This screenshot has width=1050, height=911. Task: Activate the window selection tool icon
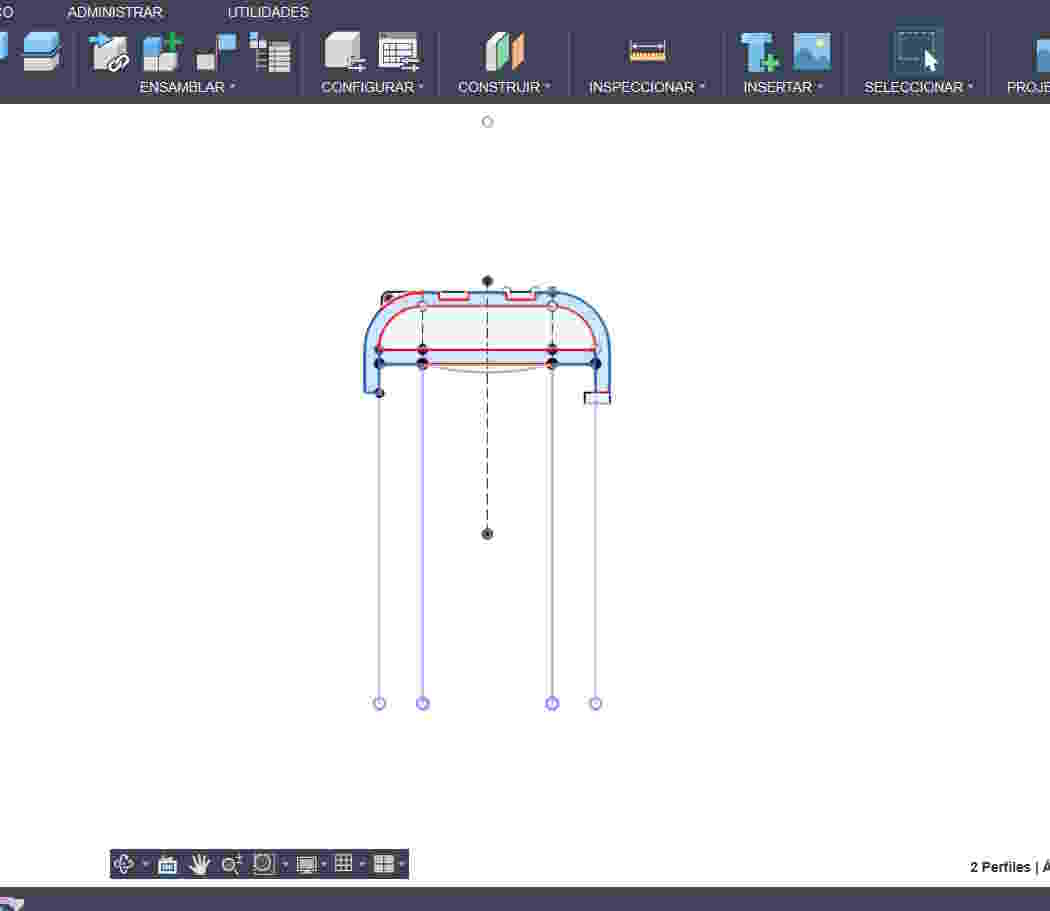917,52
